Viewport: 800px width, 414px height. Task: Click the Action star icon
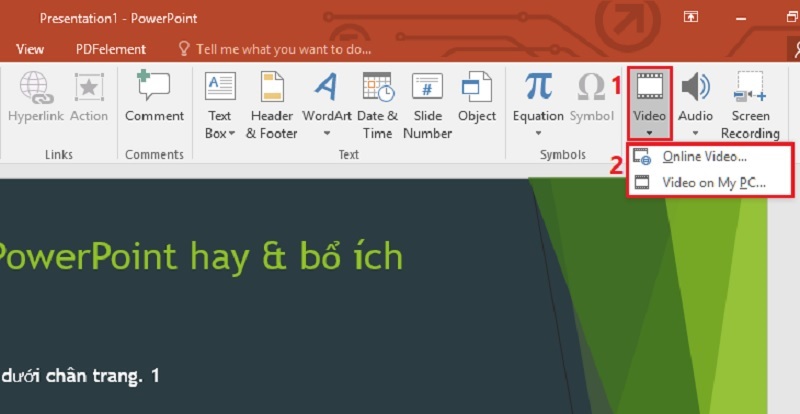(x=89, y=87)
